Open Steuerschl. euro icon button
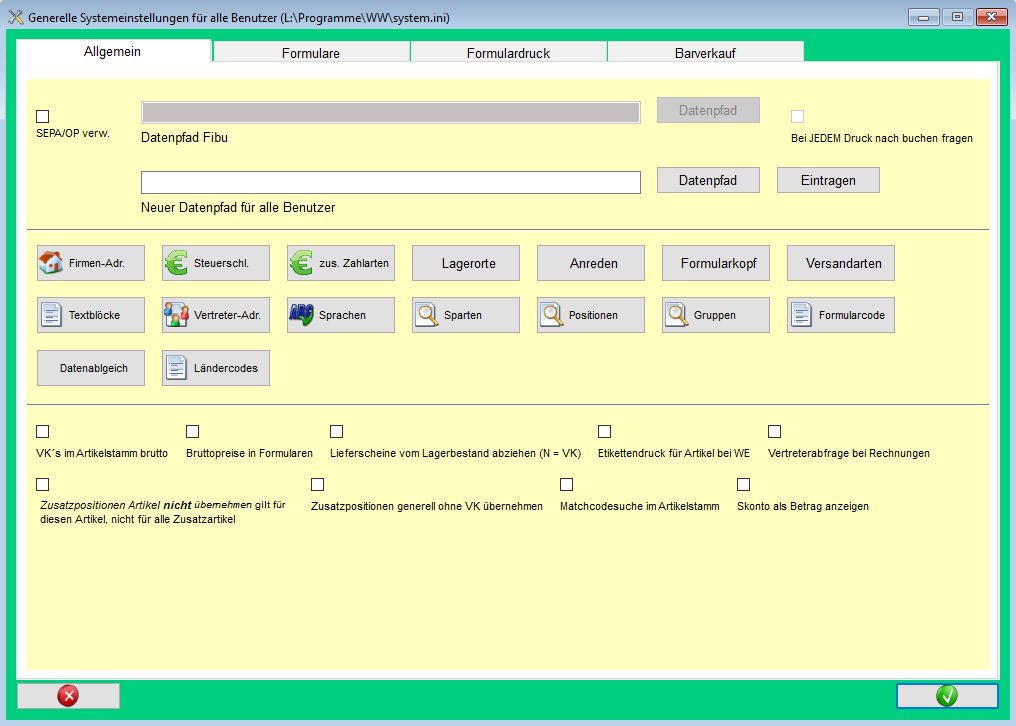This screenshot has height=726, width=1016. click(x=216, y=263)
